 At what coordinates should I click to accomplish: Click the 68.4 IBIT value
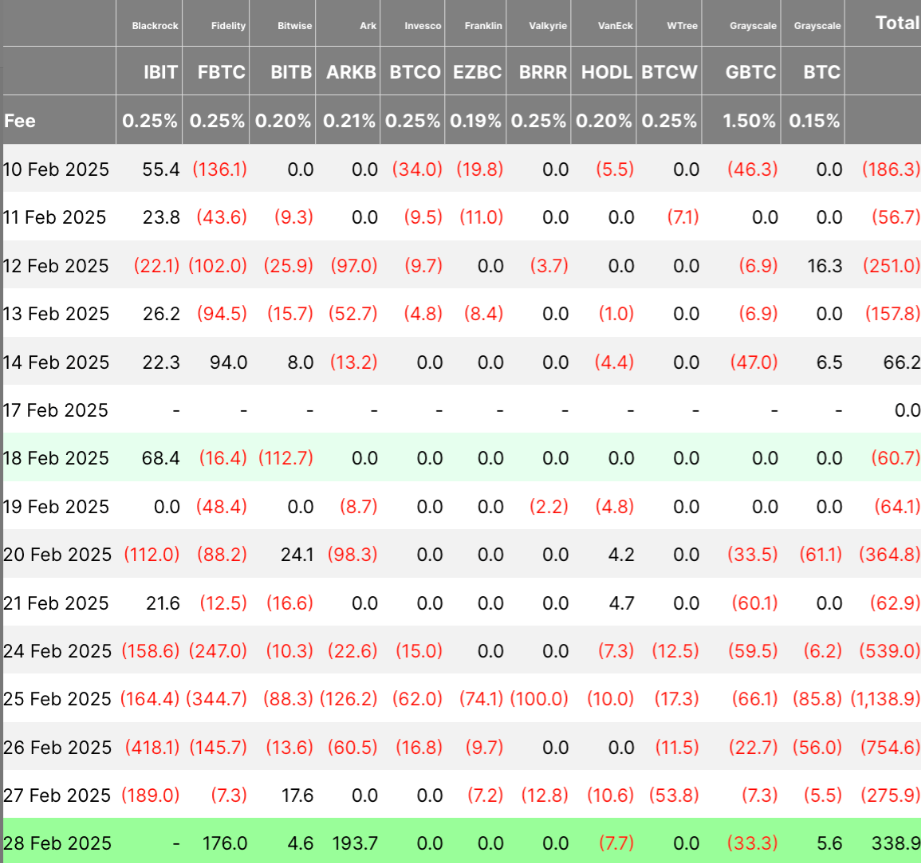[161, 458]
